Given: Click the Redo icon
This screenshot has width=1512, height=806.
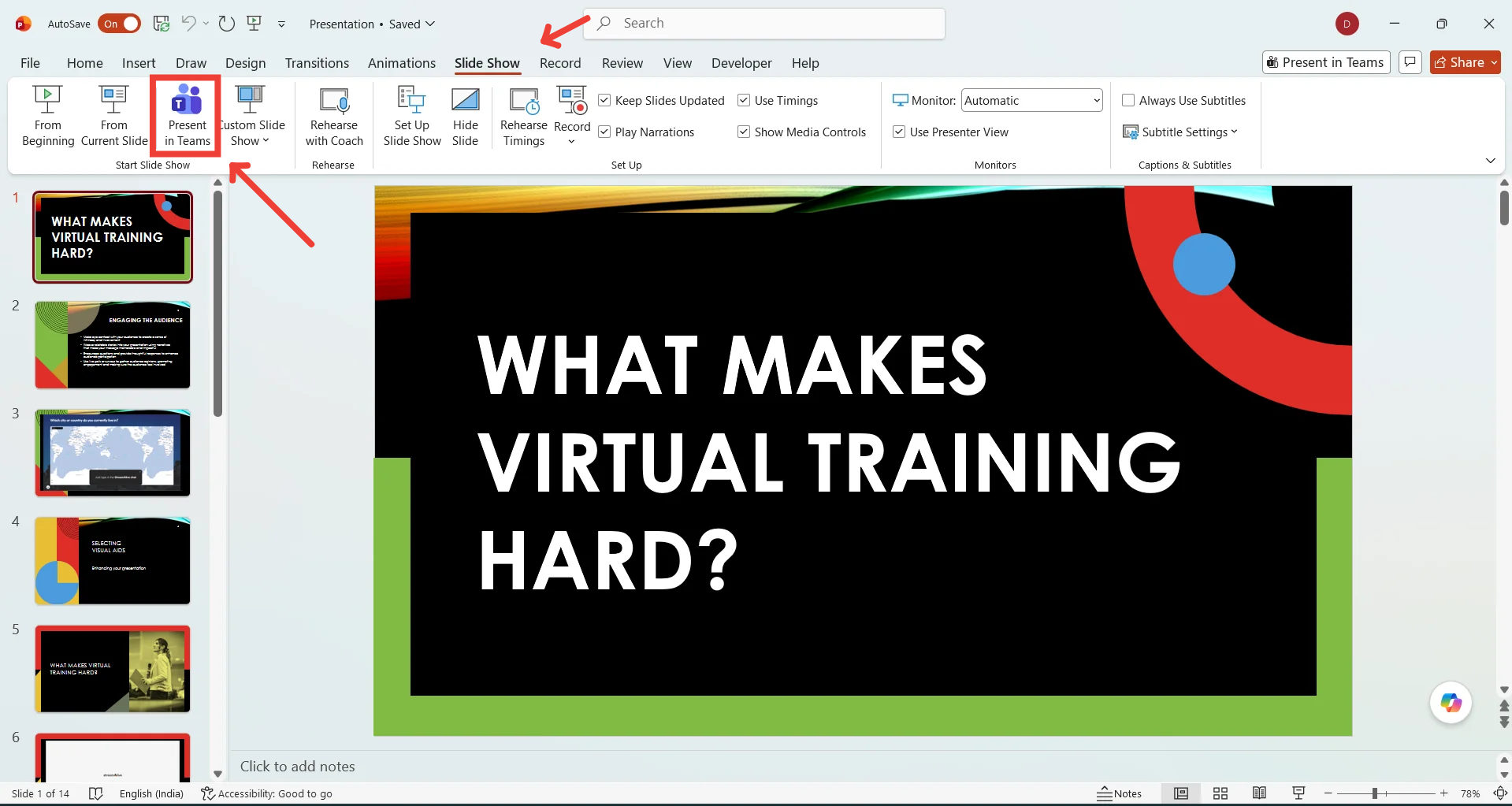Looking at the screenshot, I should click(x=227, y=24).
